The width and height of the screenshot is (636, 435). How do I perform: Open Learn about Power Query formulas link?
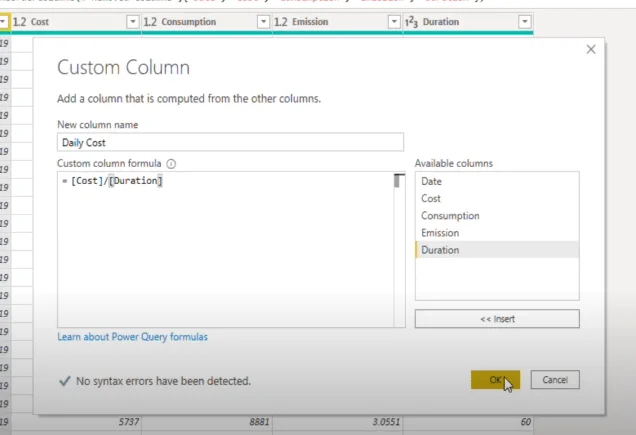[x=132, y=337]
